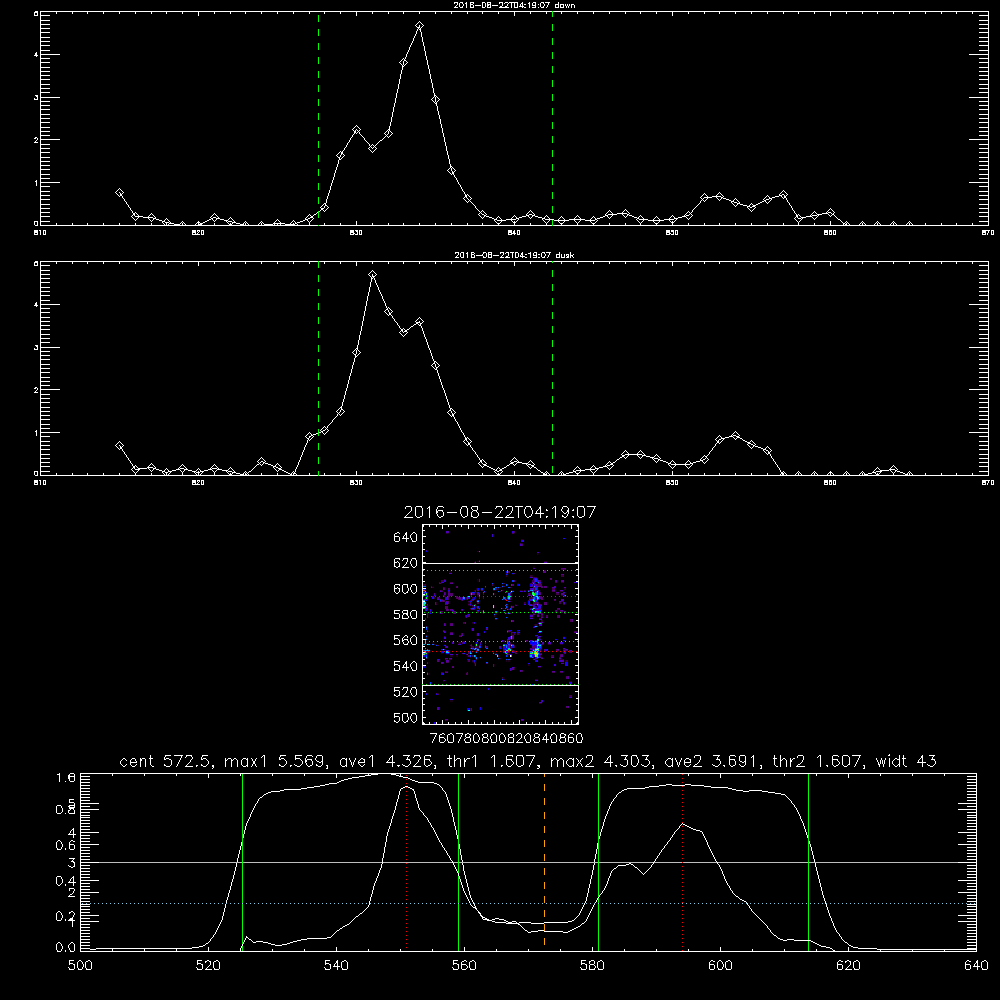This screenshot has width=1000, height=1000.
Task: Click the 640 label on heatmap y-axis
Action: click(406, 538)
